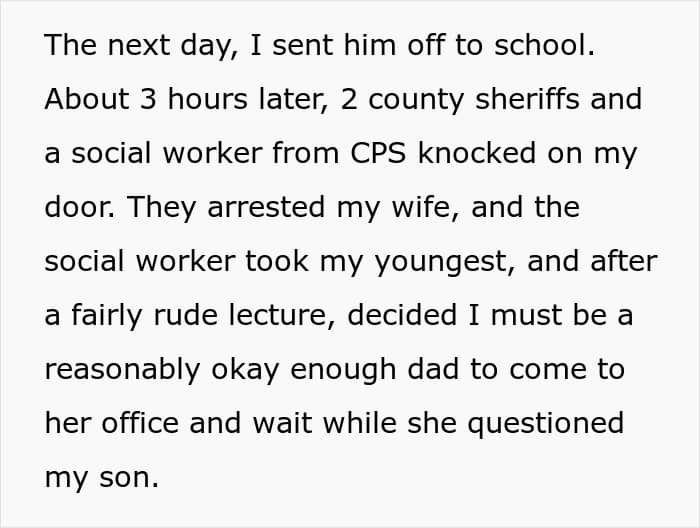Viewport: 700px width, 528px height.
Task: Click the phrase "The next day"
Action: [x=120, y=46]
